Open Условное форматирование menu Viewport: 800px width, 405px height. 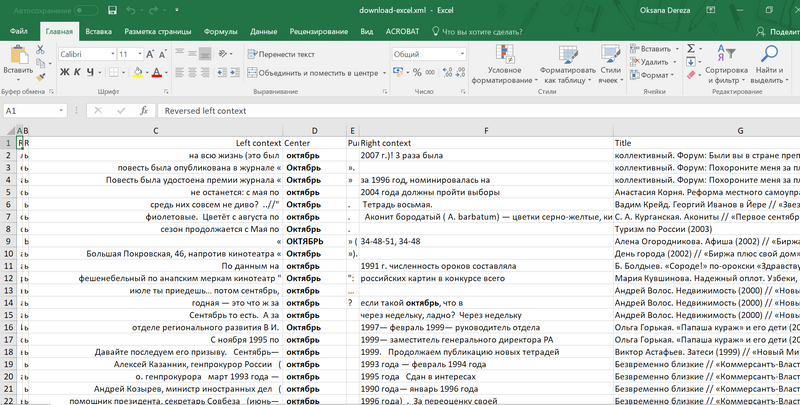(x=504, y=64)
